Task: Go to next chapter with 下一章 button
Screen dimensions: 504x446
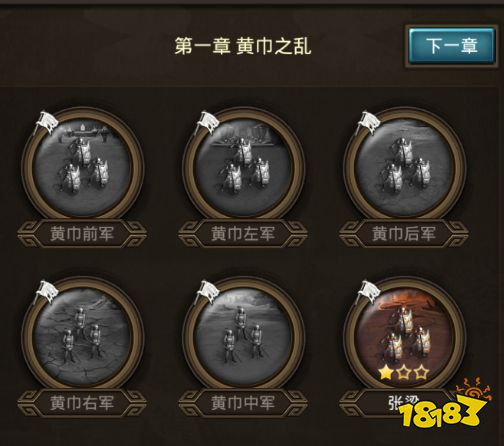Action: pos(451,46)
